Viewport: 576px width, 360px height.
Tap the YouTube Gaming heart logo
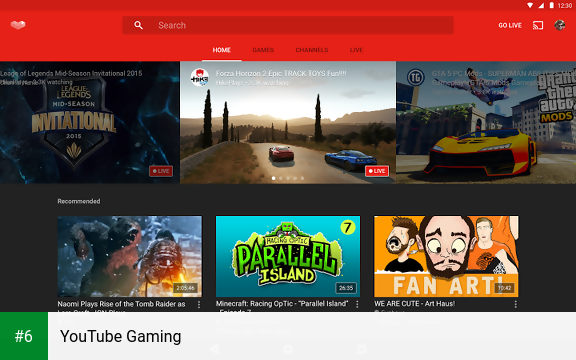[x=18, y=25]
